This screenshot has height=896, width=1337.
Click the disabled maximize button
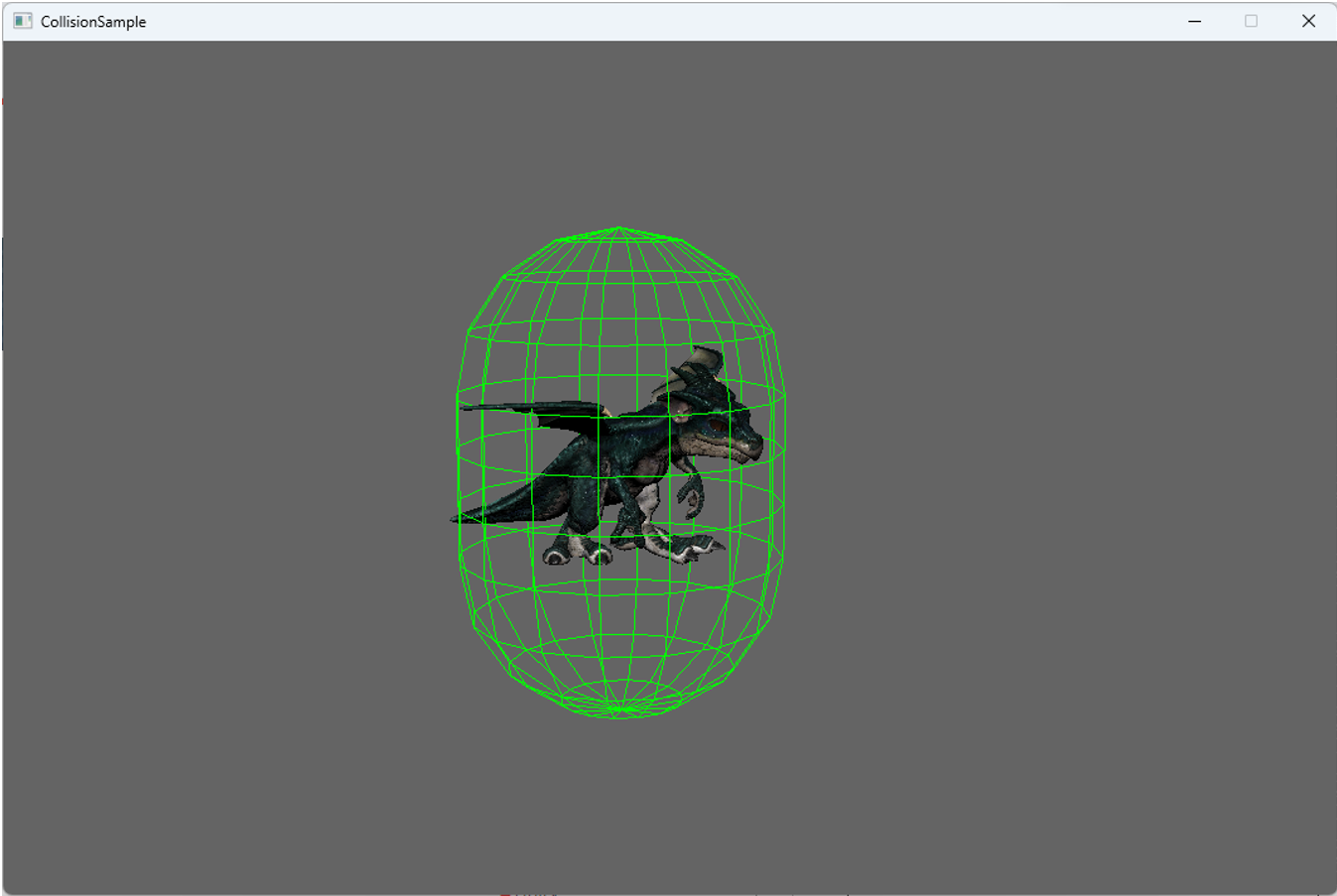pyautogui.click(x=1251, y=21)
